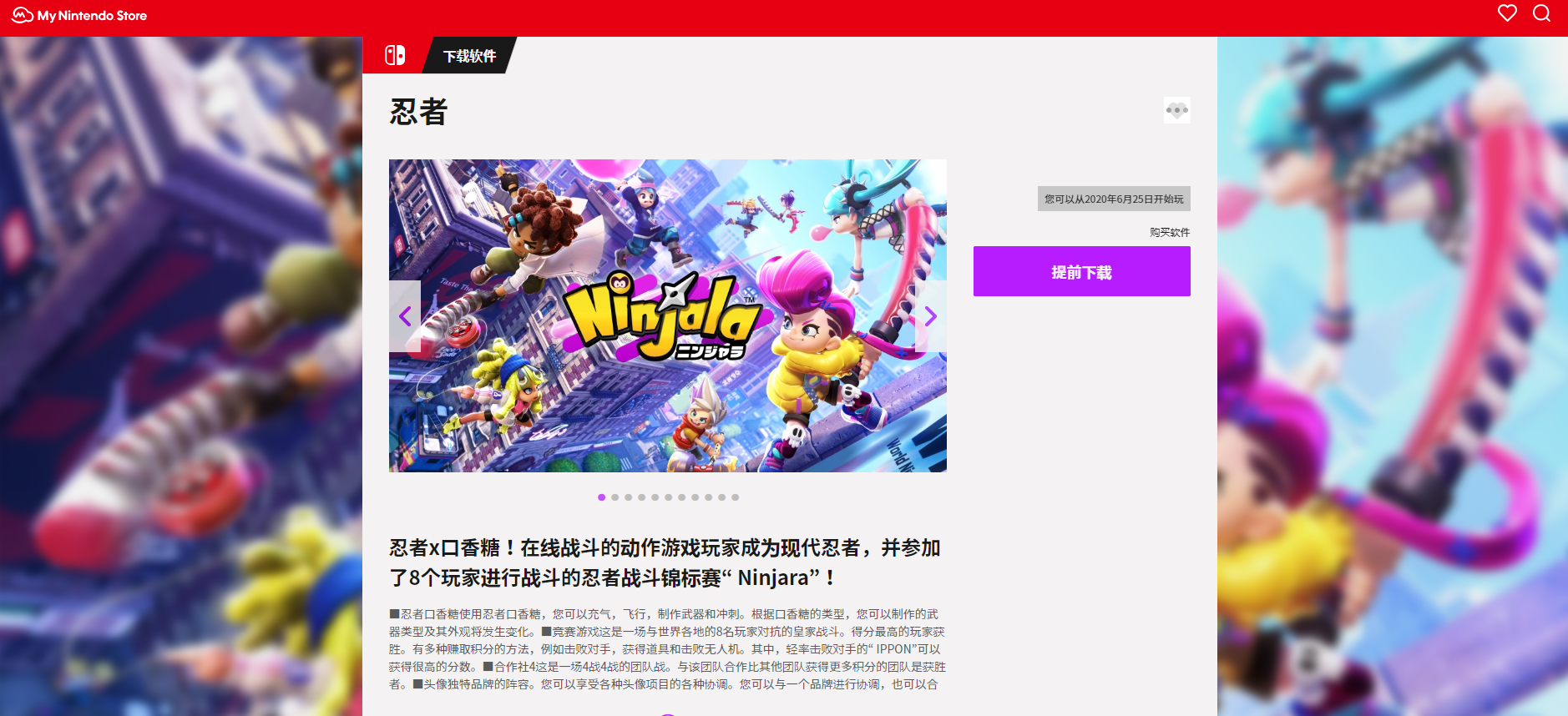Select the last carousel pagination dot
Viewport: 1568px width, 716px height.
tap(736, 497)
